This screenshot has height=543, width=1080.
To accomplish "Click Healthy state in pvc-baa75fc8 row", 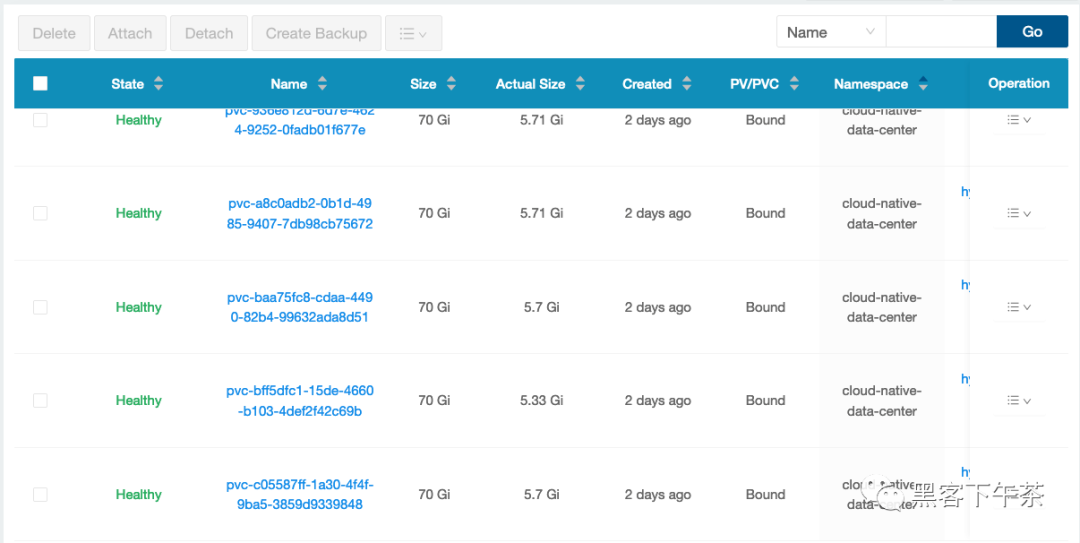I will coord(138,307).
